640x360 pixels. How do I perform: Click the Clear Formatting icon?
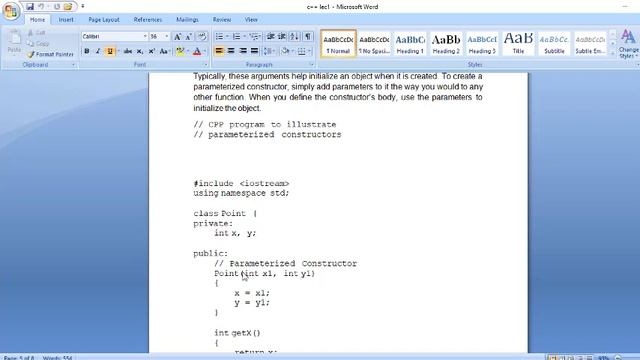point(202,37)
